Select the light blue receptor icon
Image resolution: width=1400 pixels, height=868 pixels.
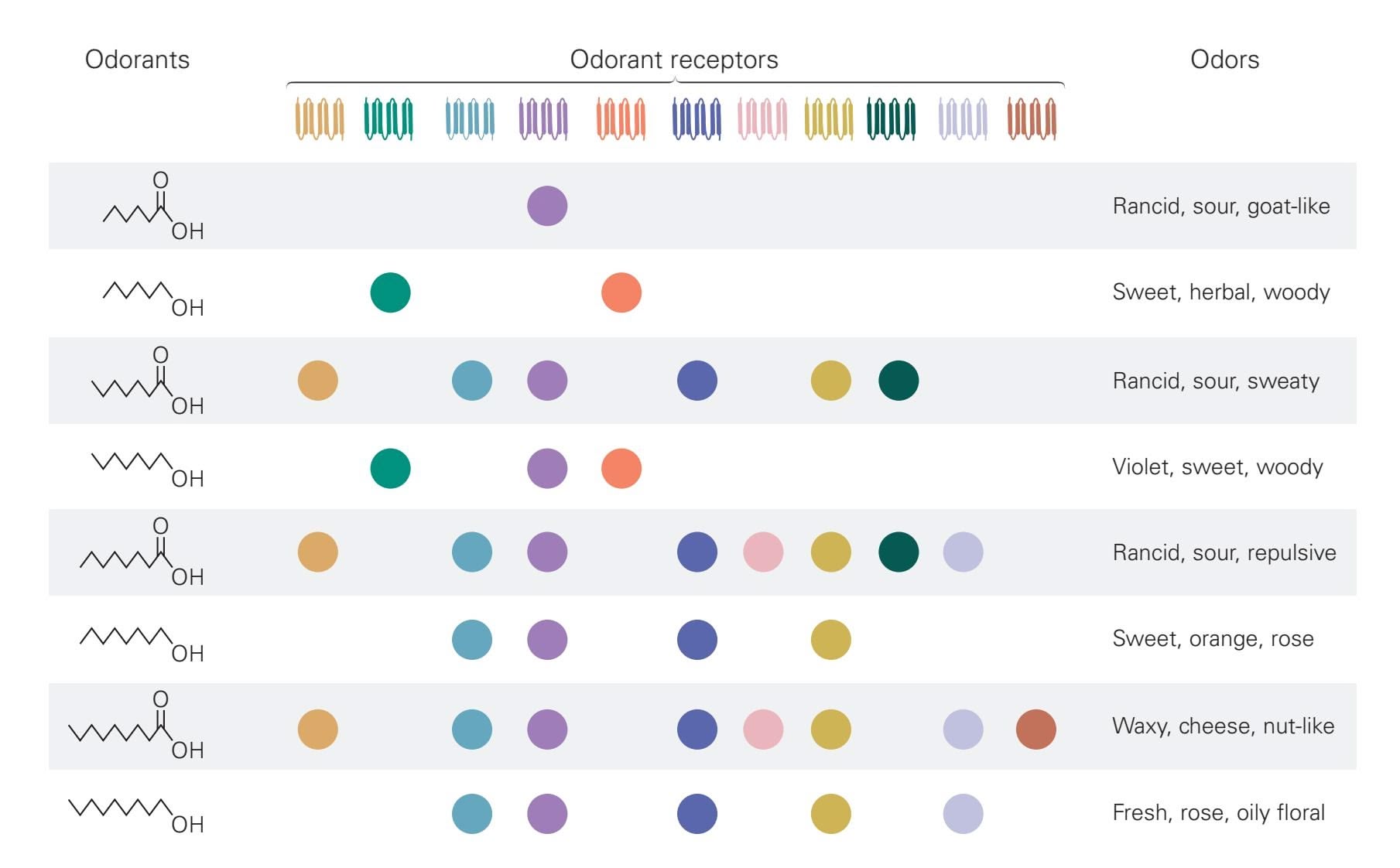470,118
